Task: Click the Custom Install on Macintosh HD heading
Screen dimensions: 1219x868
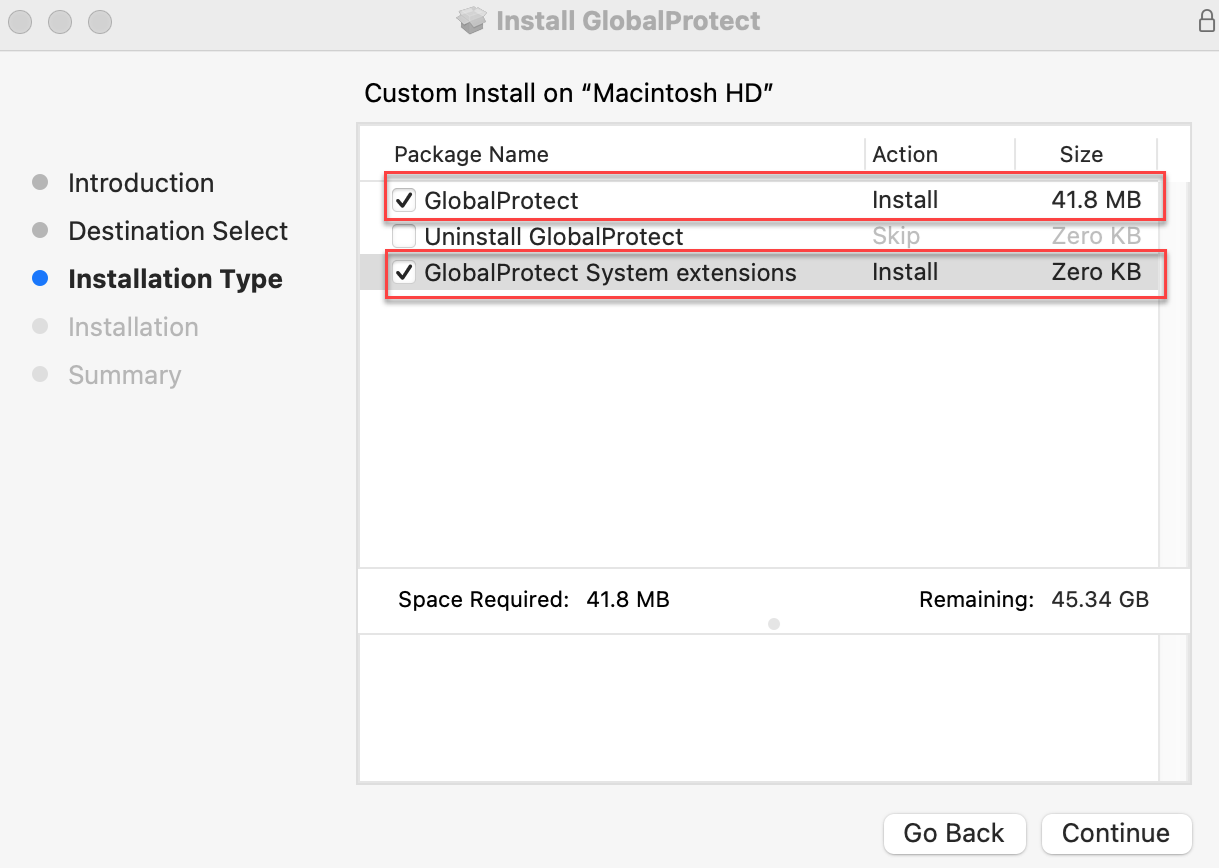Action: pos(570,94)
